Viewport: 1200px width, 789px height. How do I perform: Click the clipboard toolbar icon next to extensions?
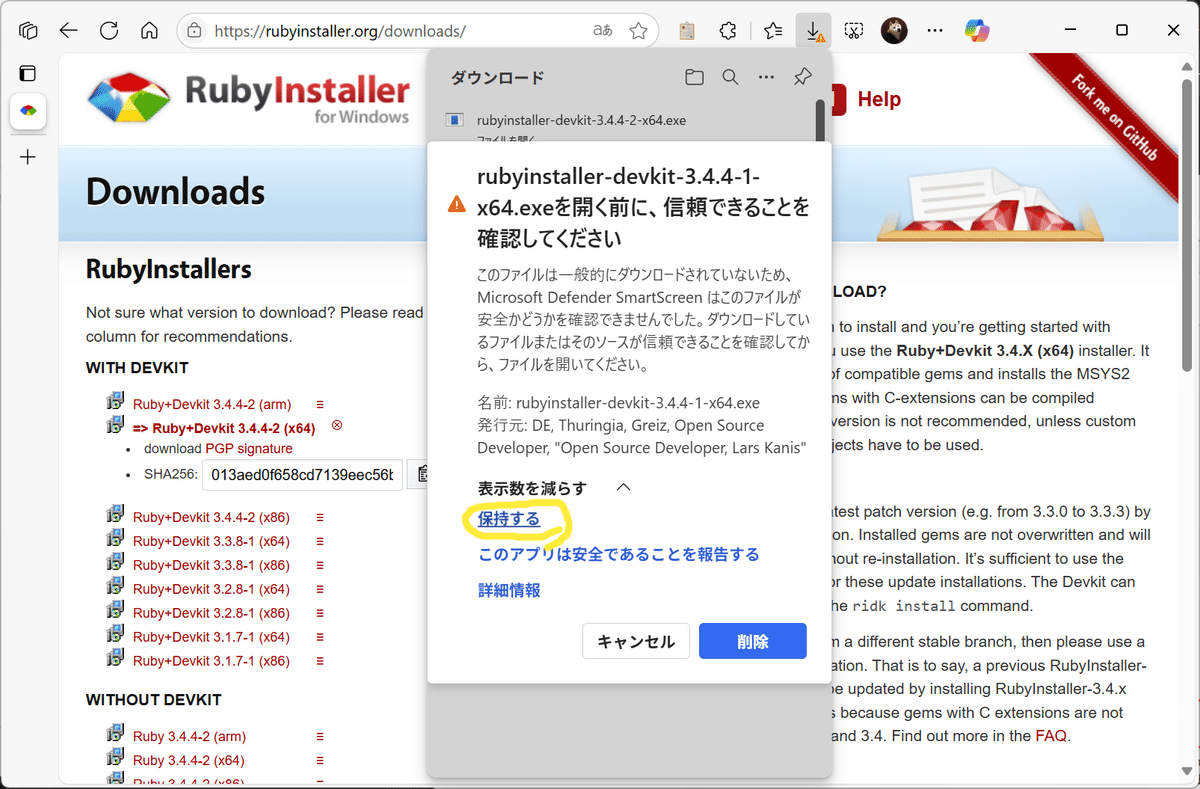(x=686, y=30)
